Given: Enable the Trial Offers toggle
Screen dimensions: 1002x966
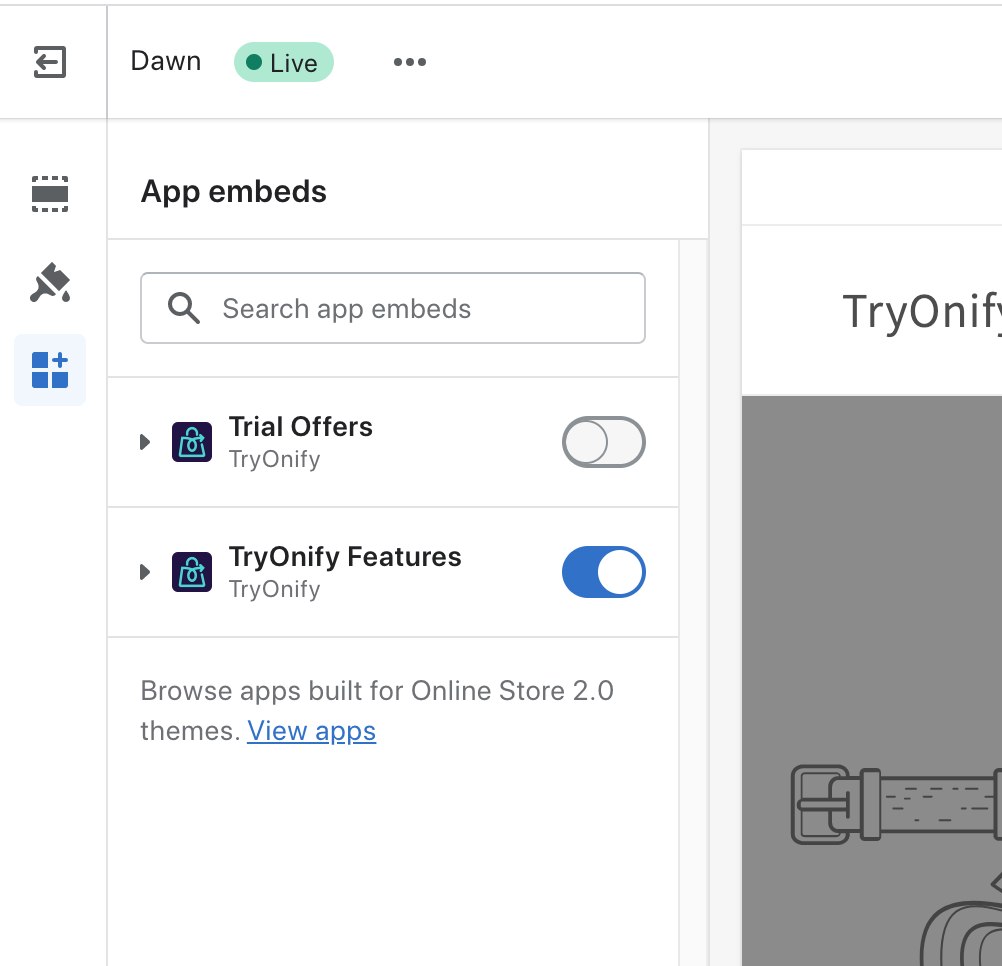Looking at the screenshot, I should (604, 442).
